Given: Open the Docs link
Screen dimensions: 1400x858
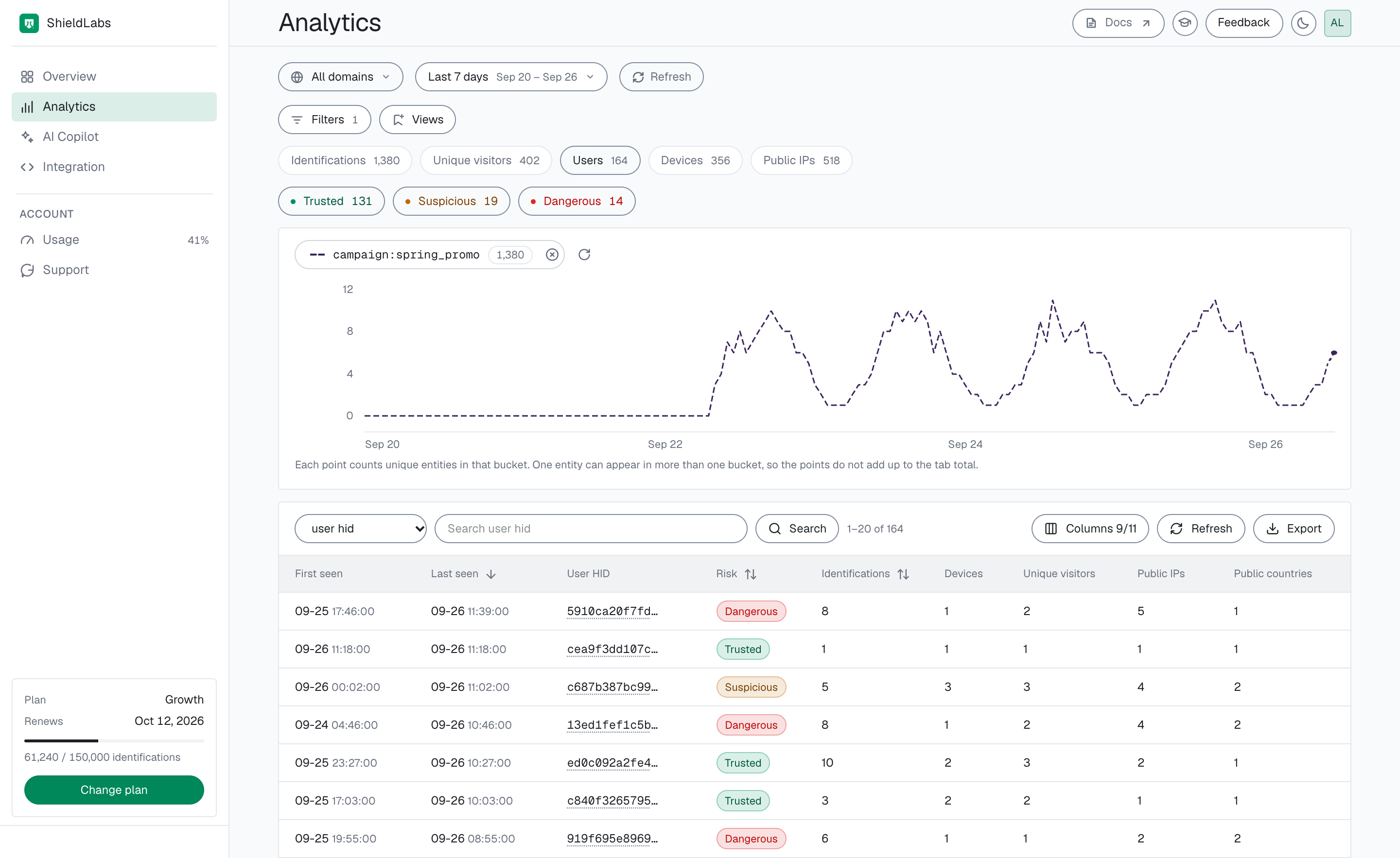Looking at the screenshot, I should coord(1118,23).
